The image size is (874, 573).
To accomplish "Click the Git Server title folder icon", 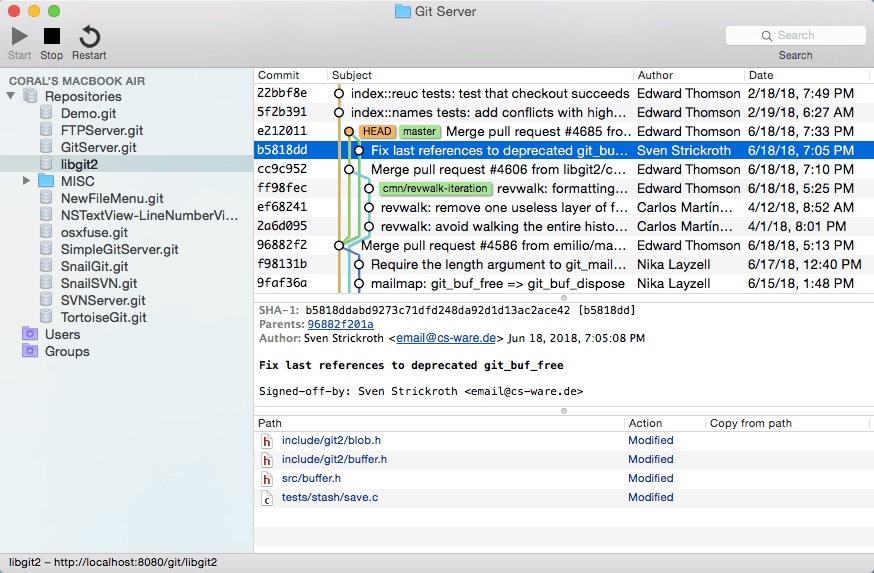I will pos(402,11).
